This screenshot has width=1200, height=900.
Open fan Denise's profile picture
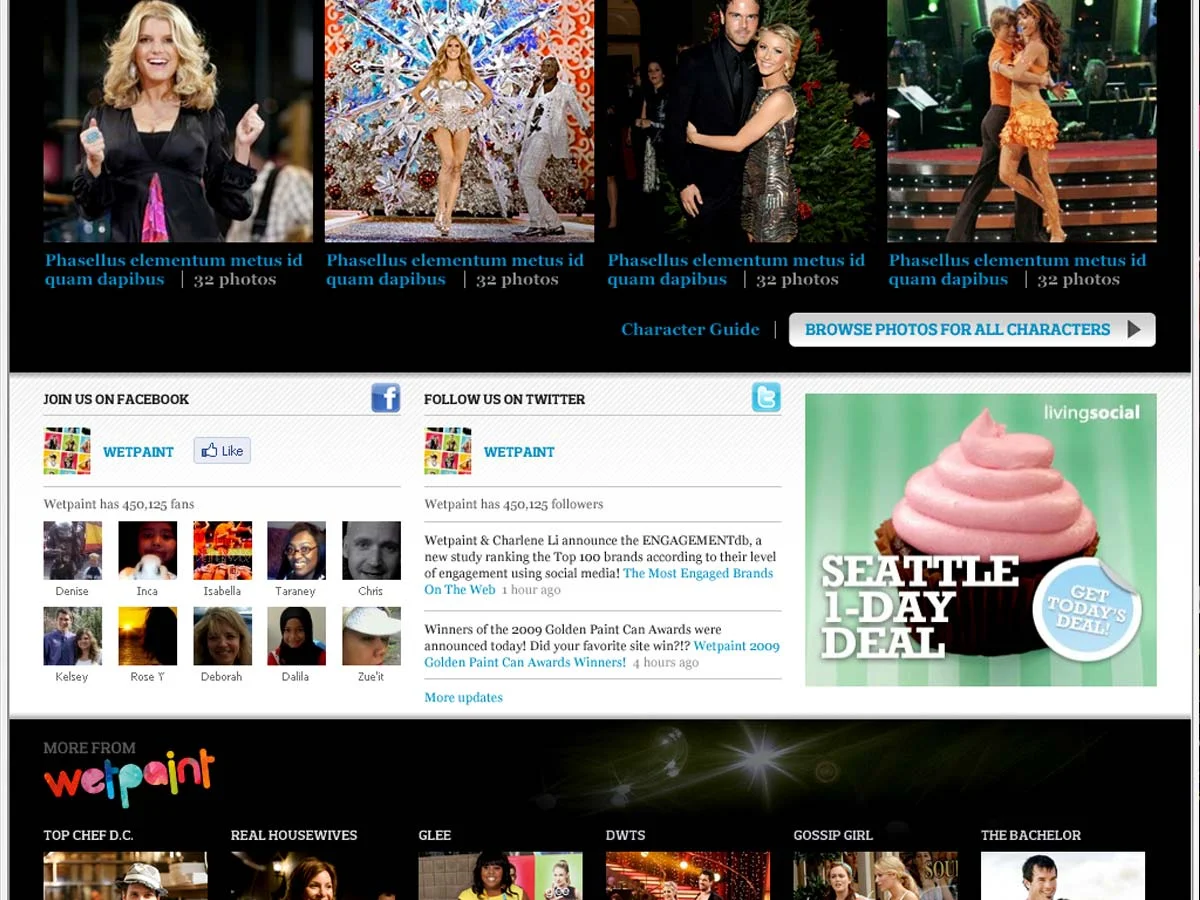click(x=73, y=550)
